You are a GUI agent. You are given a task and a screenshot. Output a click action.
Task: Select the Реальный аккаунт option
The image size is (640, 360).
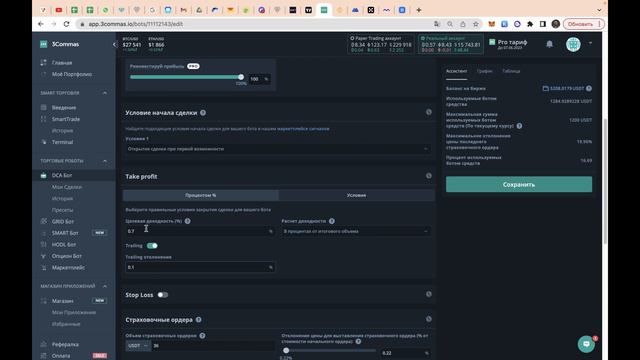pyautogui.click(x=451, y=44)
